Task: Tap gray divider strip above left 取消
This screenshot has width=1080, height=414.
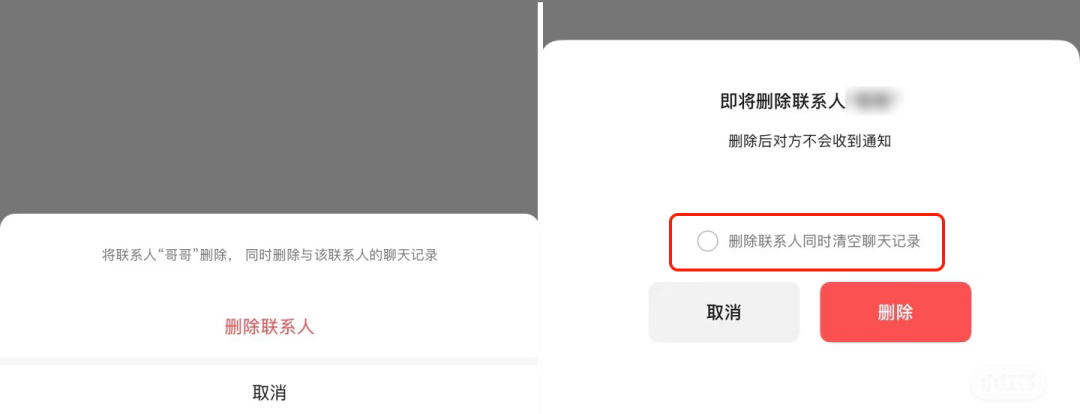Action: (269, 361)
